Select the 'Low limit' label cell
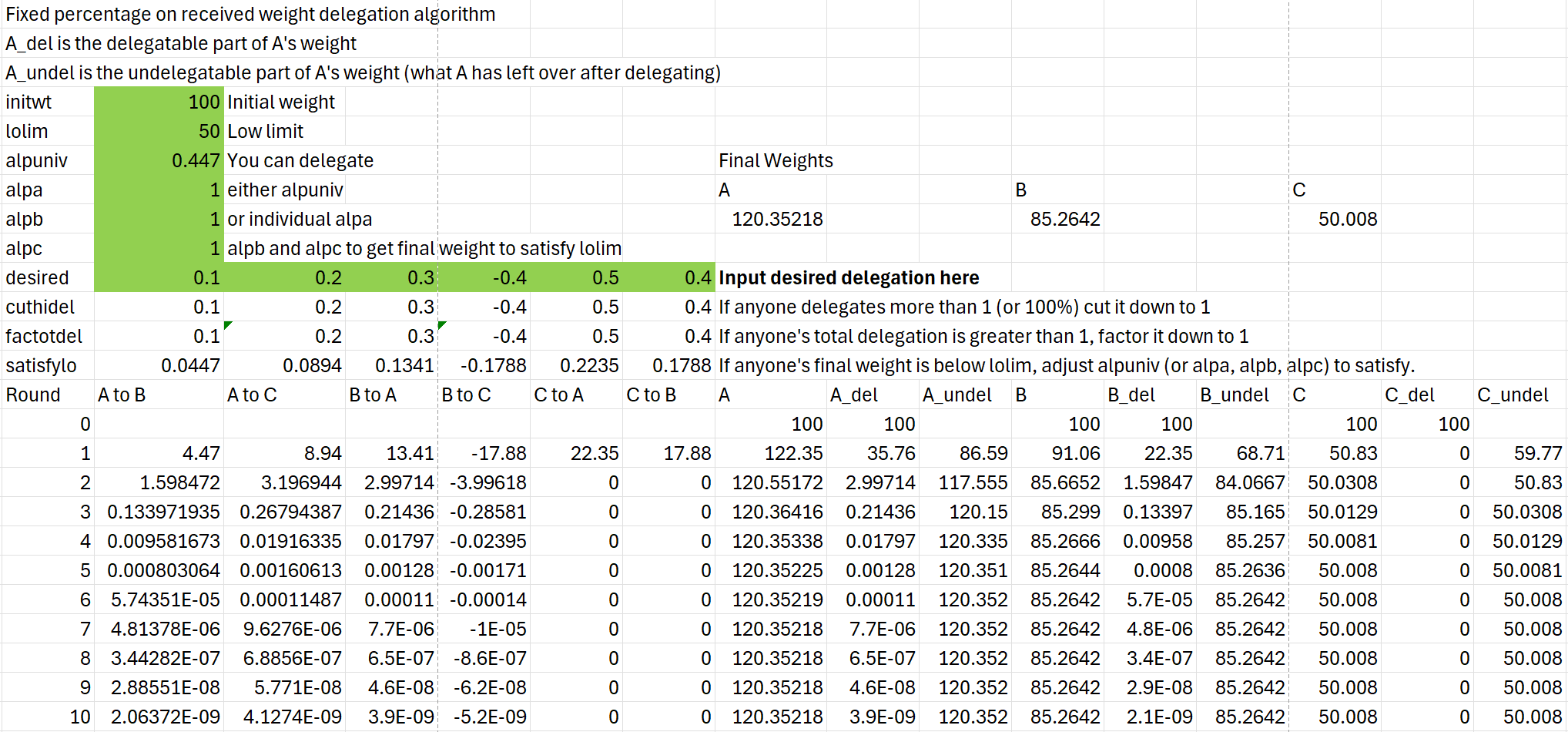The width and height of the screenshot is (1568, 732). [265, 131]
